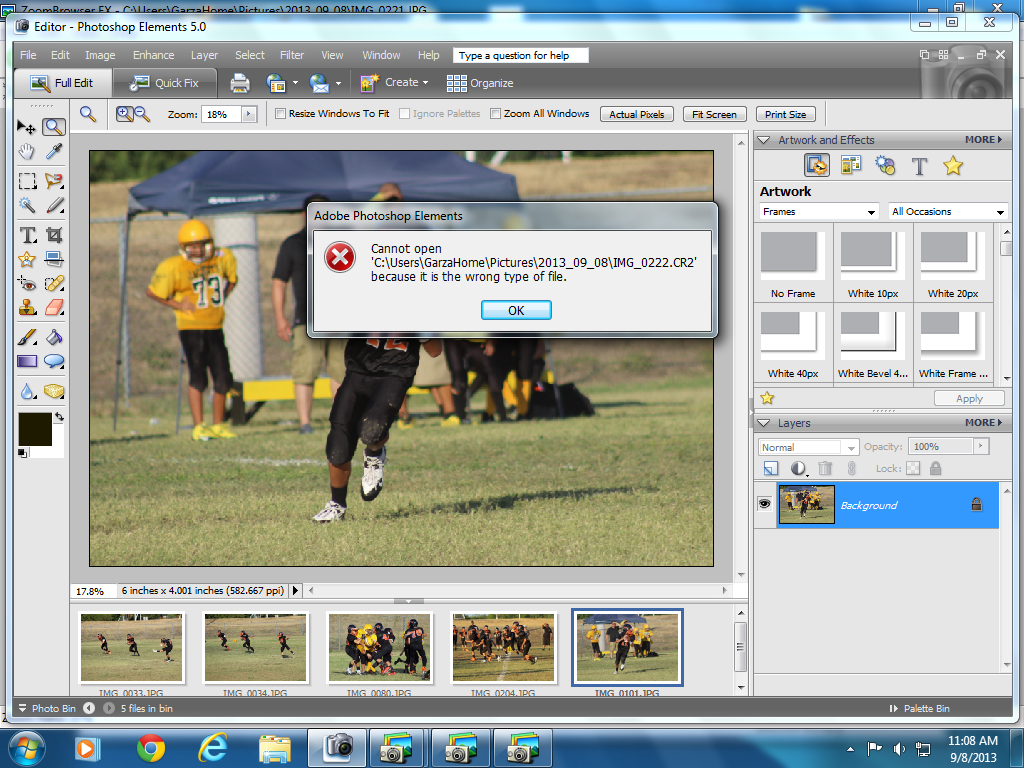Open Favorites star in Artwork and Effects

tap(952, 166)
